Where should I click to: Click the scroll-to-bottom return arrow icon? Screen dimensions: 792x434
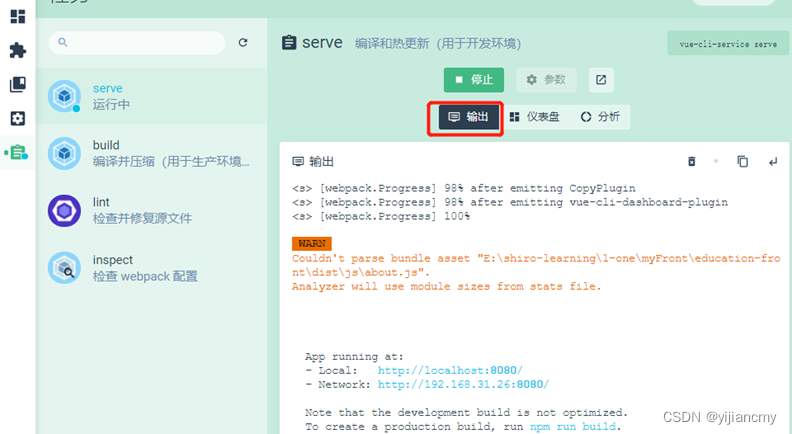pos(773,162)
